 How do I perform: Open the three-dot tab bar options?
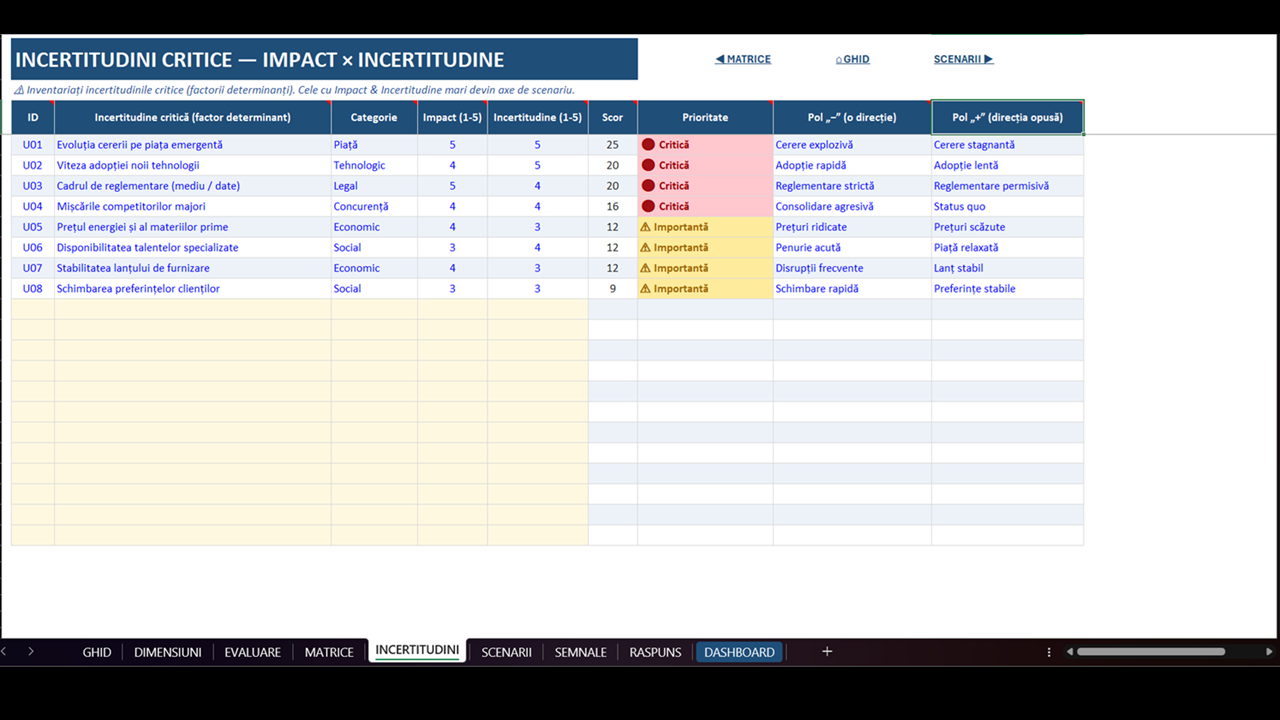1049,652
